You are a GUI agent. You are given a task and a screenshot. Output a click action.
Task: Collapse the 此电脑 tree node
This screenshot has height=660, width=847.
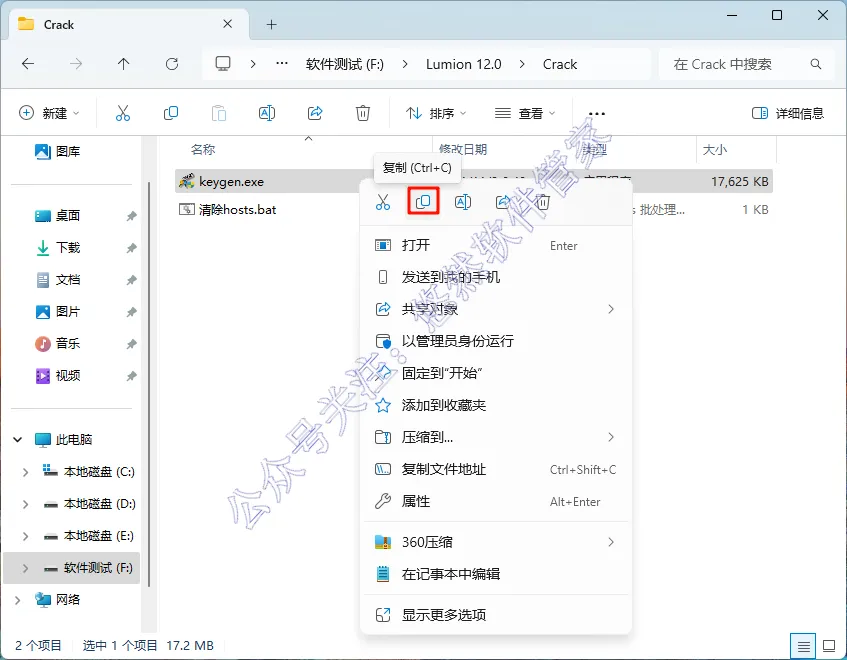point(17,440)
